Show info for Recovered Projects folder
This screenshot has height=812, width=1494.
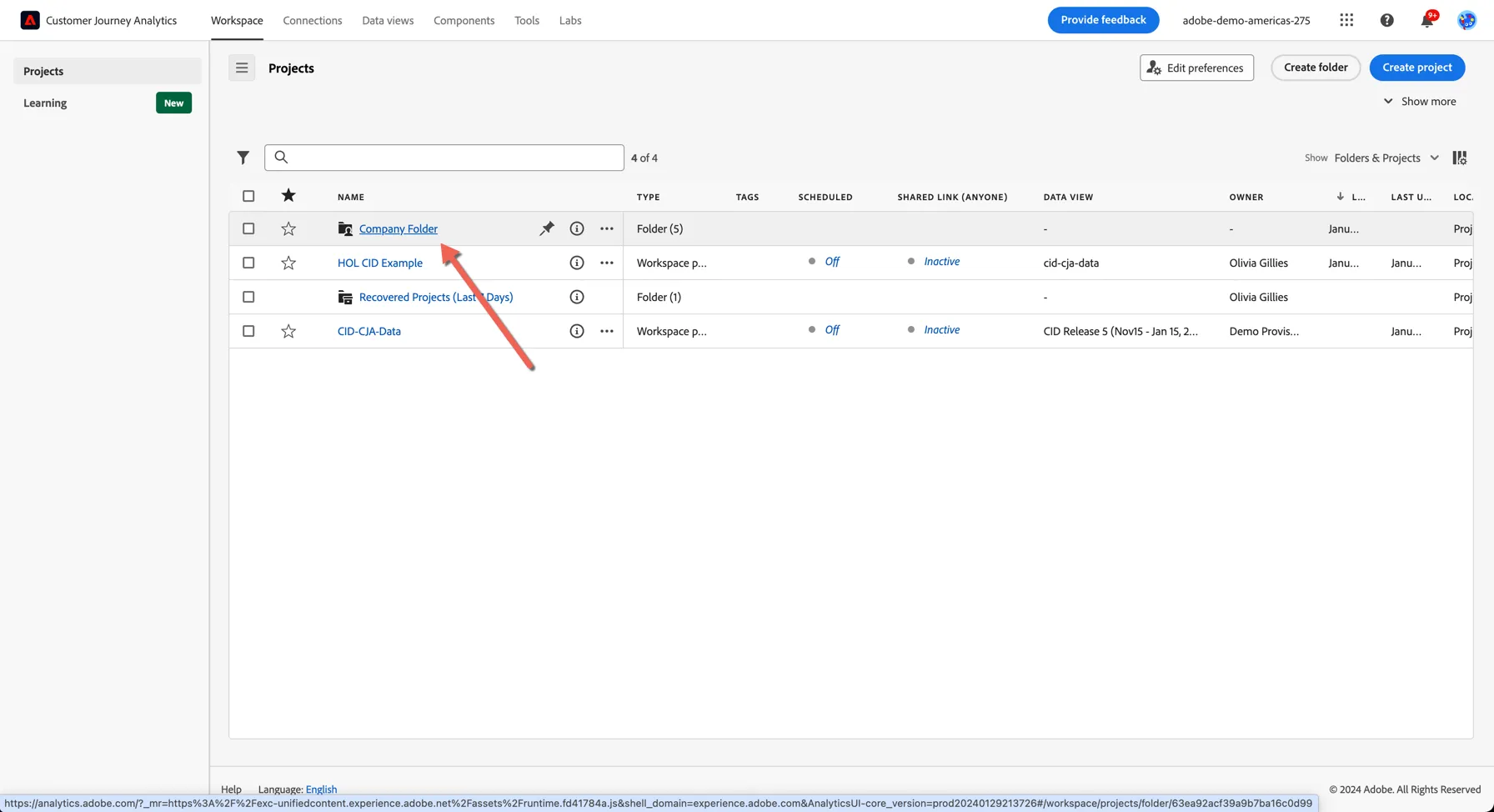point(577,297)
